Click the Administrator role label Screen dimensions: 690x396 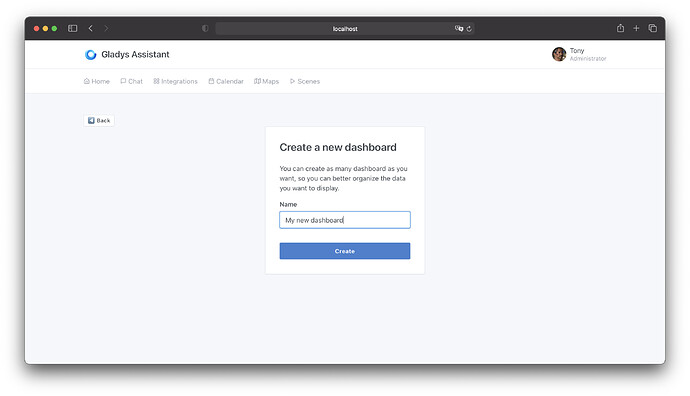(588, 59)
